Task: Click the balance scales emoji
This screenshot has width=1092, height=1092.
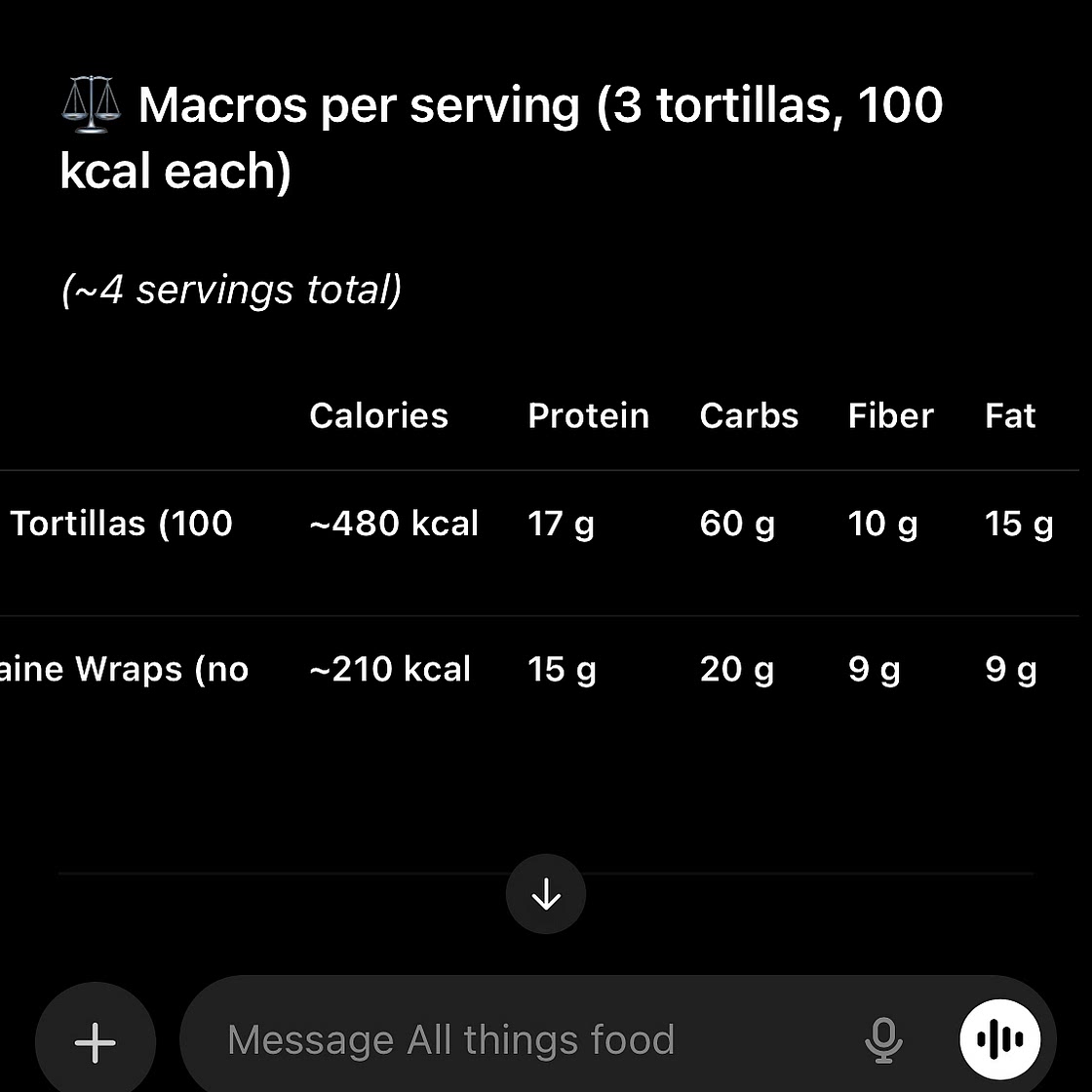Action: tap(91, 105)
